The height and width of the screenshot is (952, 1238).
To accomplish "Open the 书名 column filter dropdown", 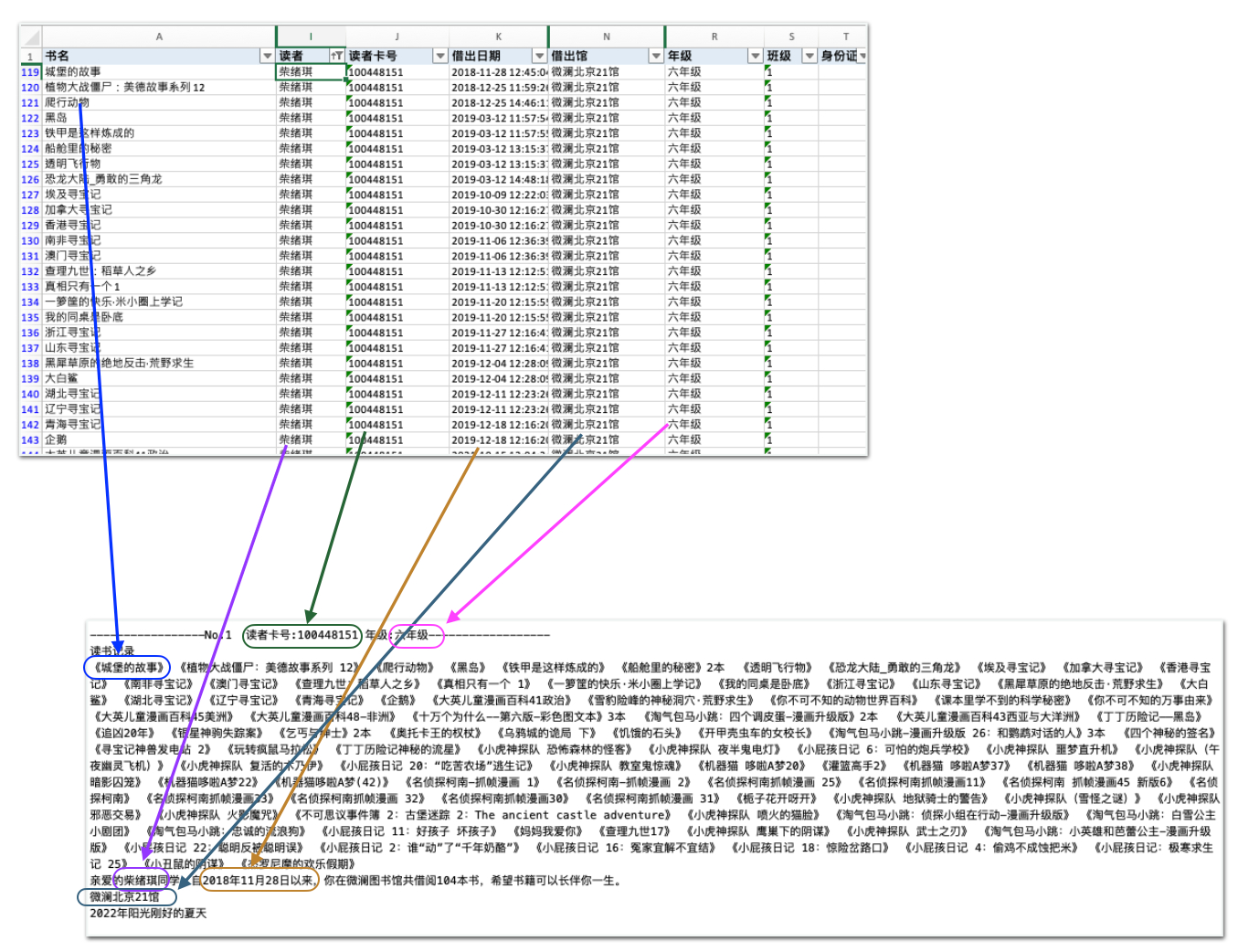I will point(267,57).
